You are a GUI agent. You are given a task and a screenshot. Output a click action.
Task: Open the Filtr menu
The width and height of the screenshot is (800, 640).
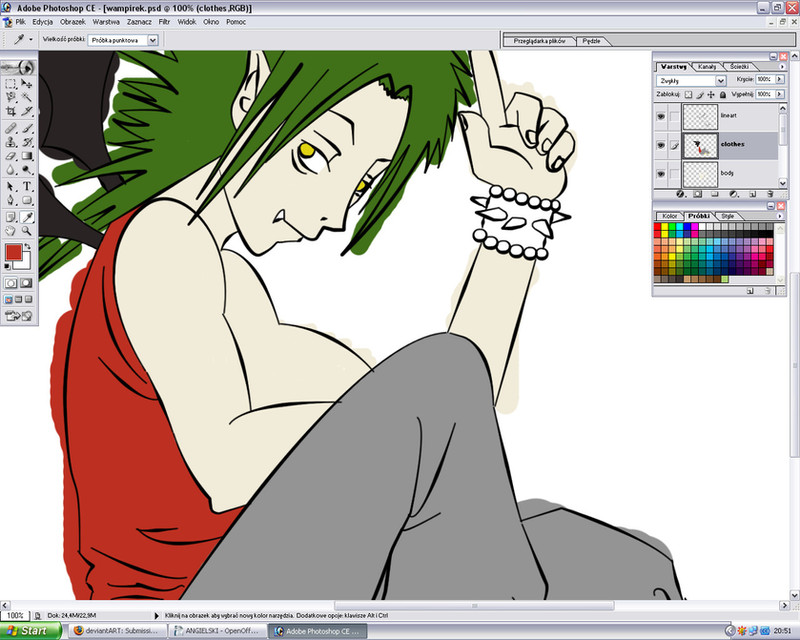tap(164, 22)
